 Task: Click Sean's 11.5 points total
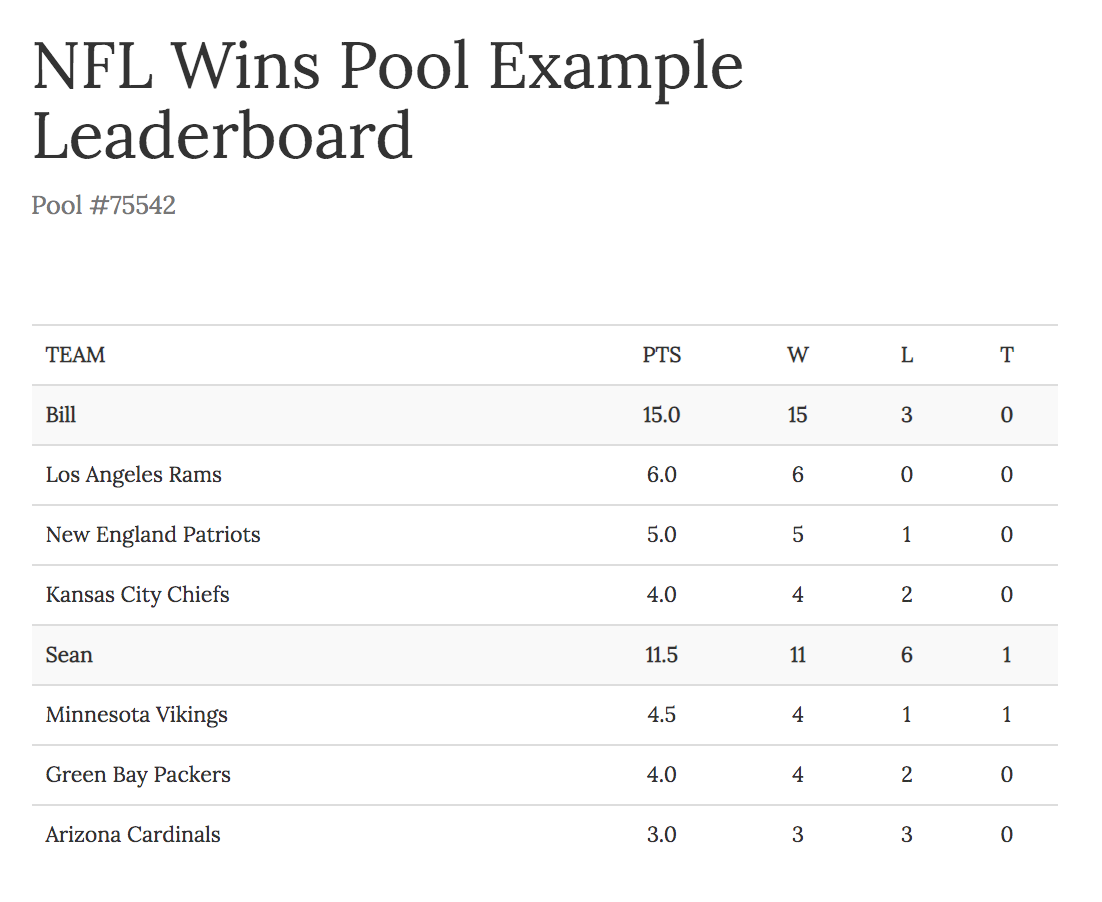661,655
